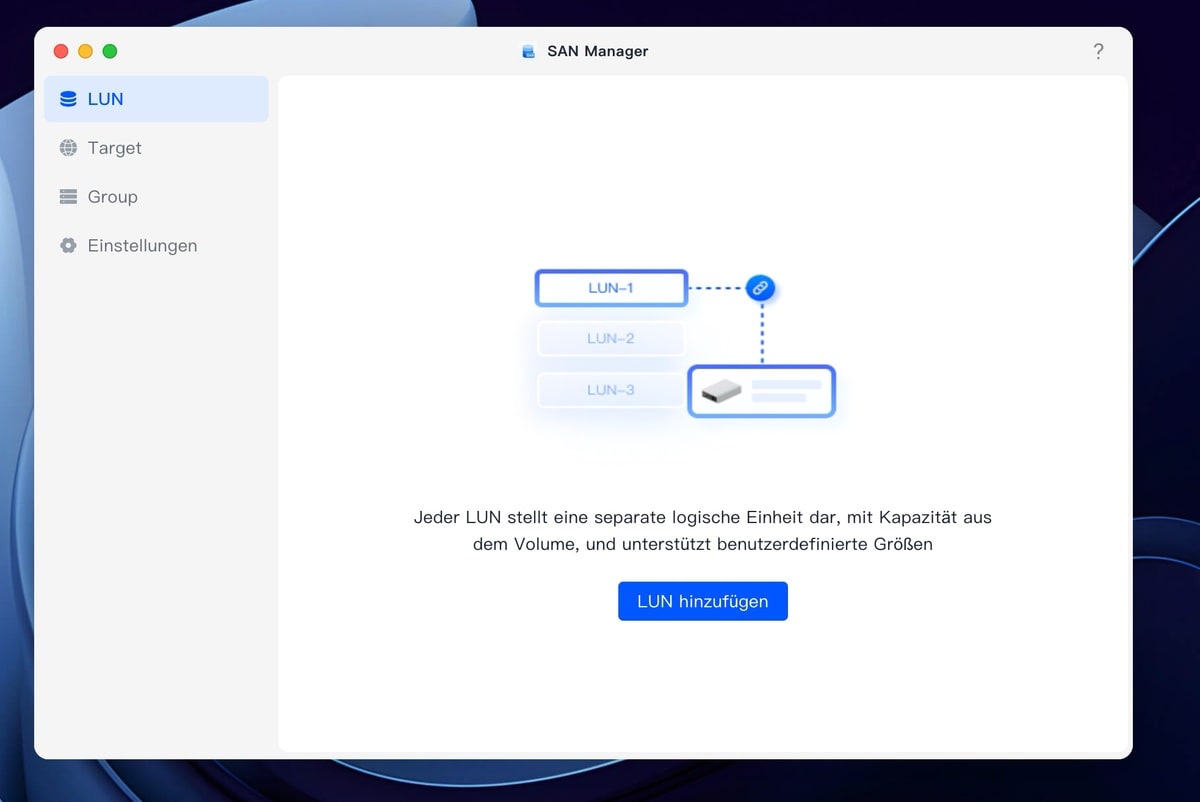Click the LUN-1 box in the illustration

(611, 288)
